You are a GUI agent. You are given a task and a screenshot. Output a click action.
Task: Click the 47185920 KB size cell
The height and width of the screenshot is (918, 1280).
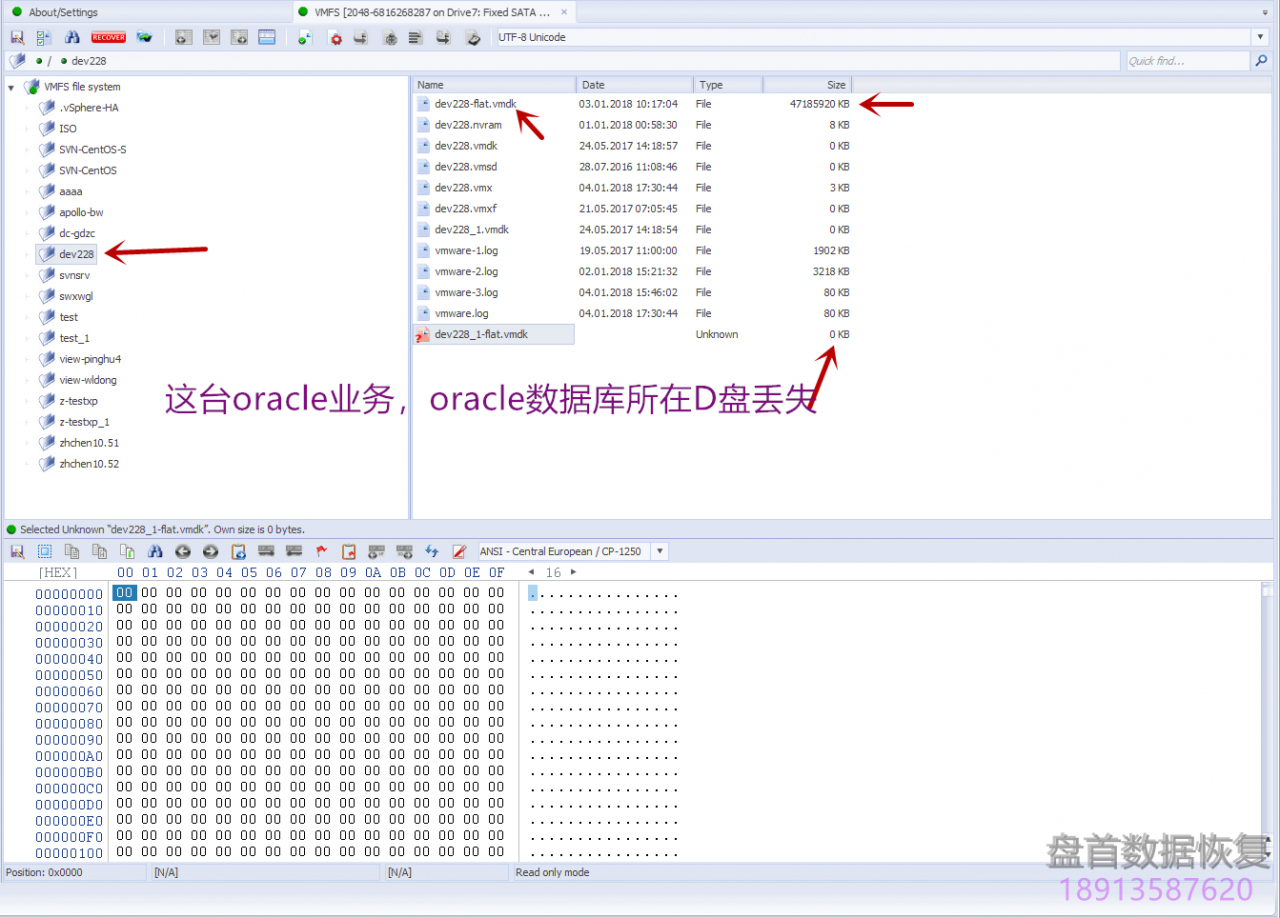coord(819,104)
